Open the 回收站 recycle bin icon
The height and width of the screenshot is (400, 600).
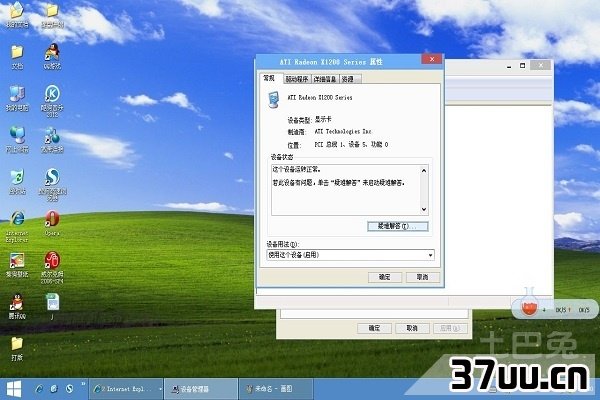pyautogui.click(x=17, y=177)
